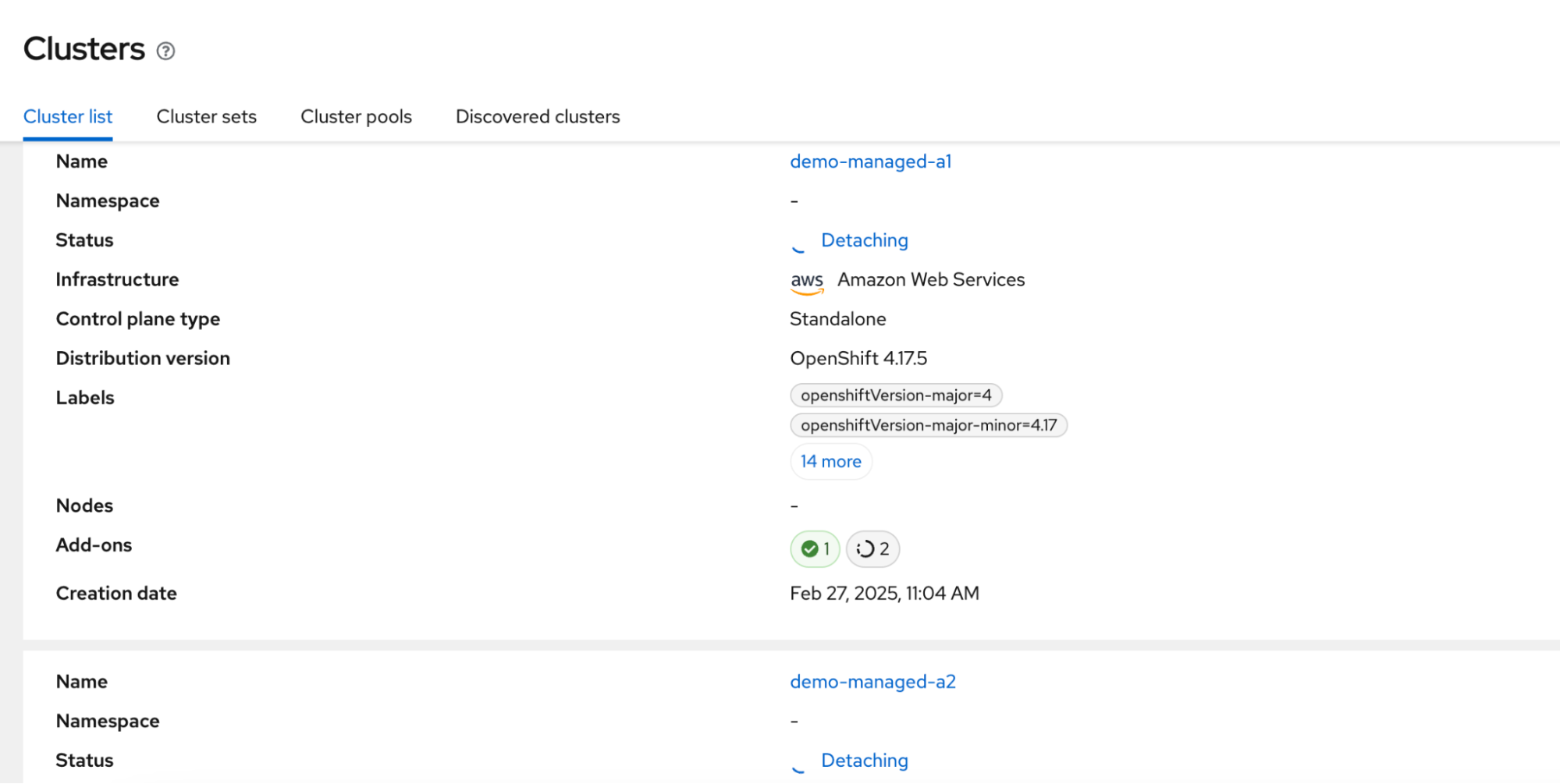Click the Amazon Web Services infrastructure text
The width and height of the screenshot is (1560, 784).
point(930,280)
